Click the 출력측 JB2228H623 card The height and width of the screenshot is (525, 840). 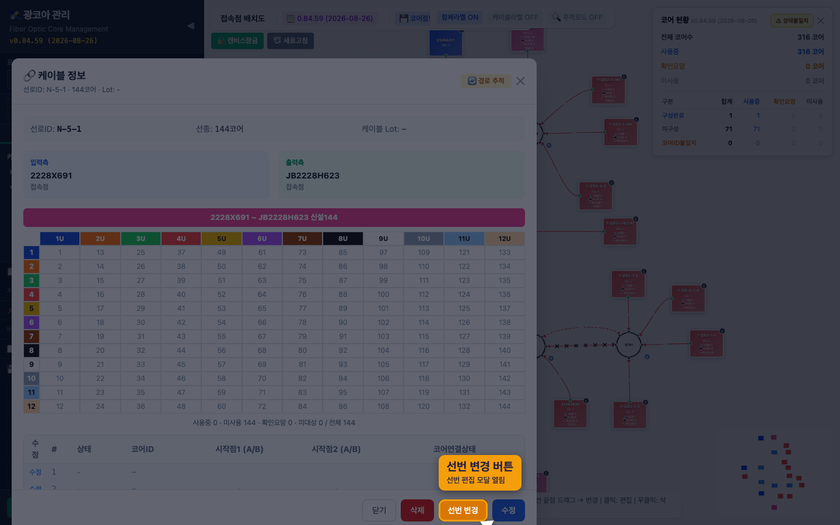(x=402, y=175)
